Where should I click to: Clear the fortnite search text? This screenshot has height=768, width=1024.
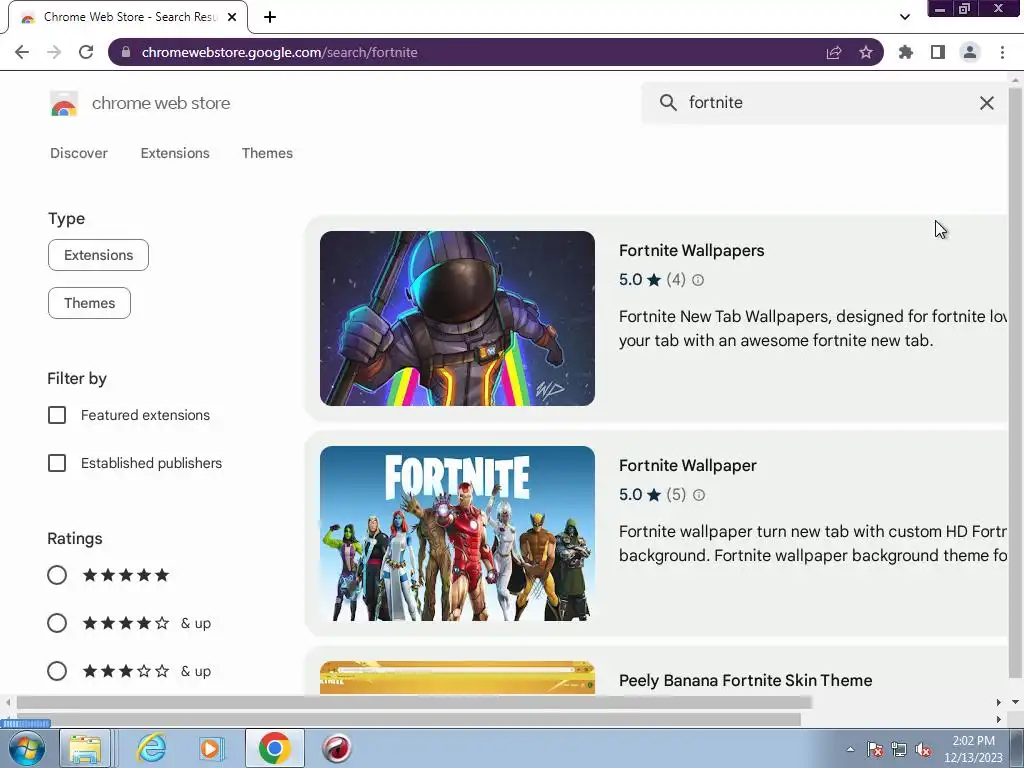987,103
